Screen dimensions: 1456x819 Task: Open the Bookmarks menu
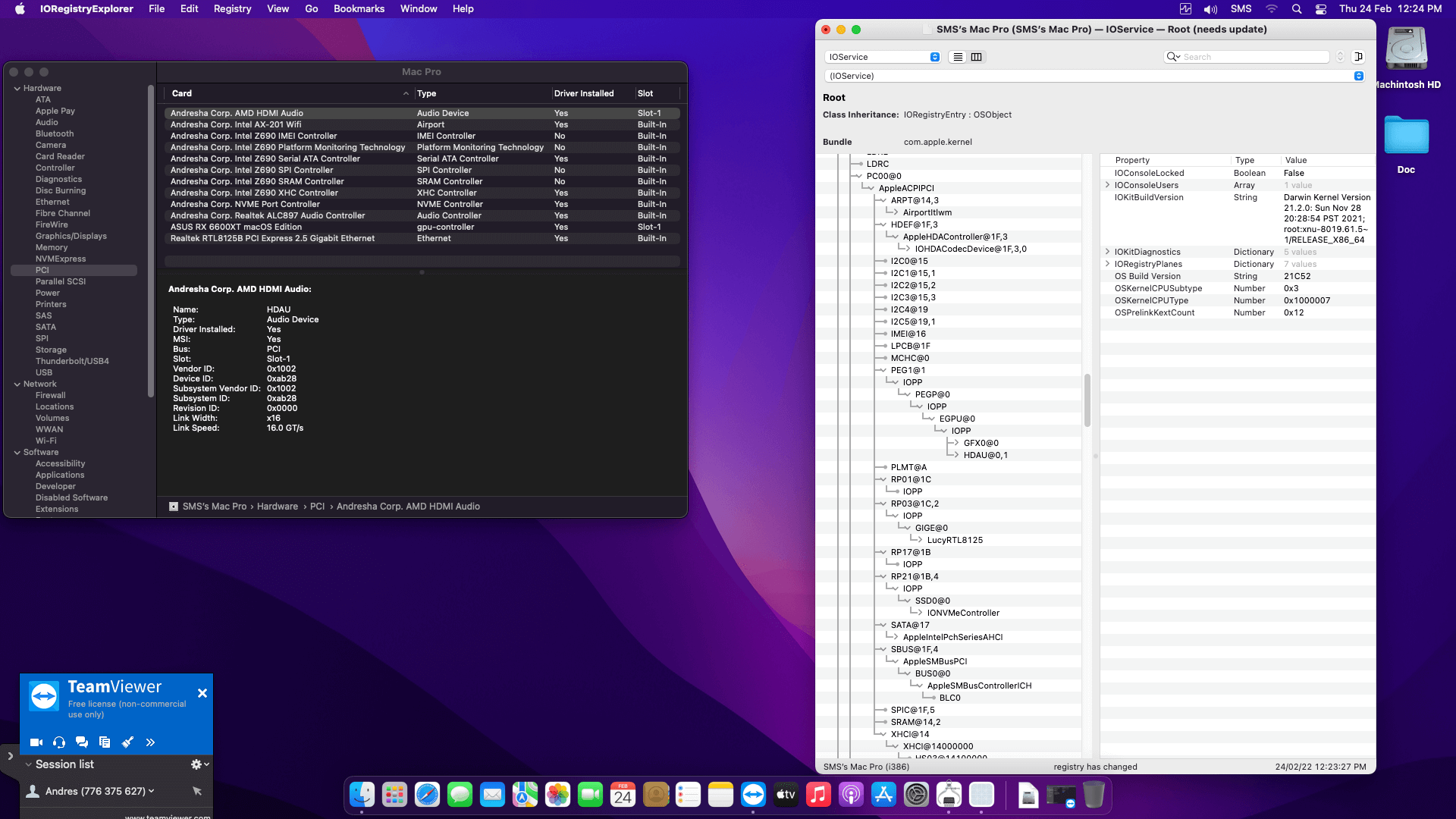pyautogui.click(x=359, y=9)
